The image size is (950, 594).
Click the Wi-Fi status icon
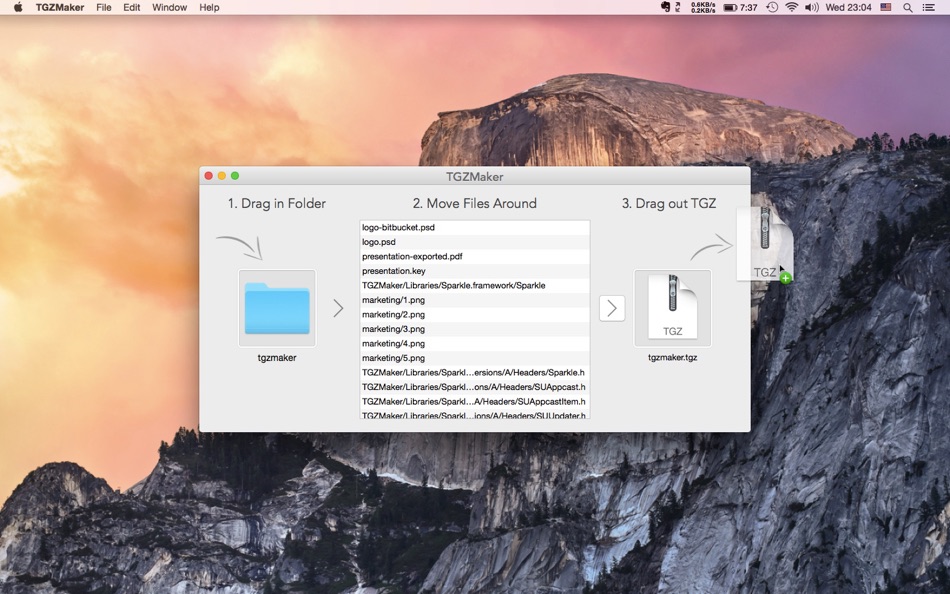tap(793, 7)
